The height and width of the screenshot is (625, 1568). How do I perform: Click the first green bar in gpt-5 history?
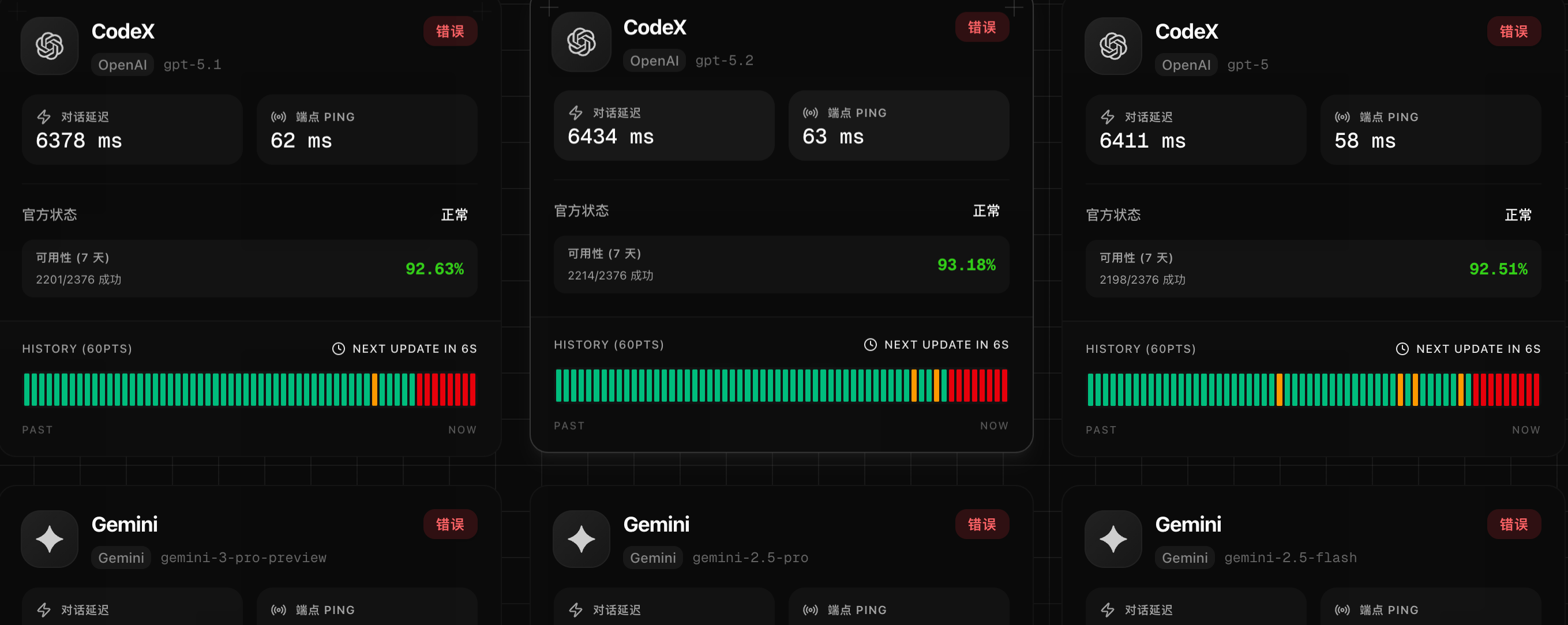coord(1091,390)
